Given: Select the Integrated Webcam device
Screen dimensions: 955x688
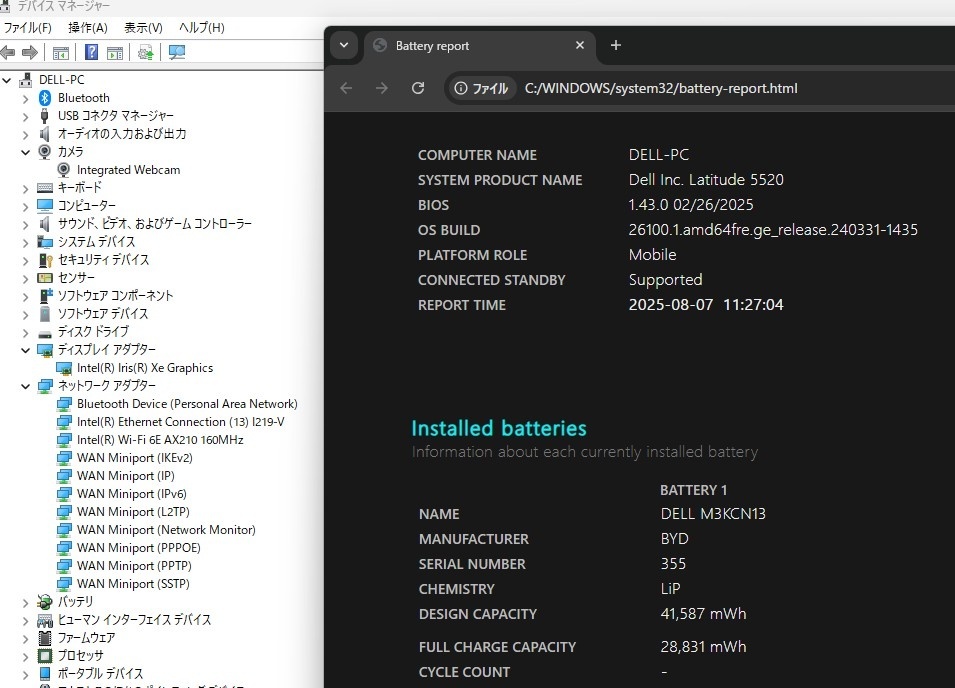Looking at the screenshot, I should point(128,170).
